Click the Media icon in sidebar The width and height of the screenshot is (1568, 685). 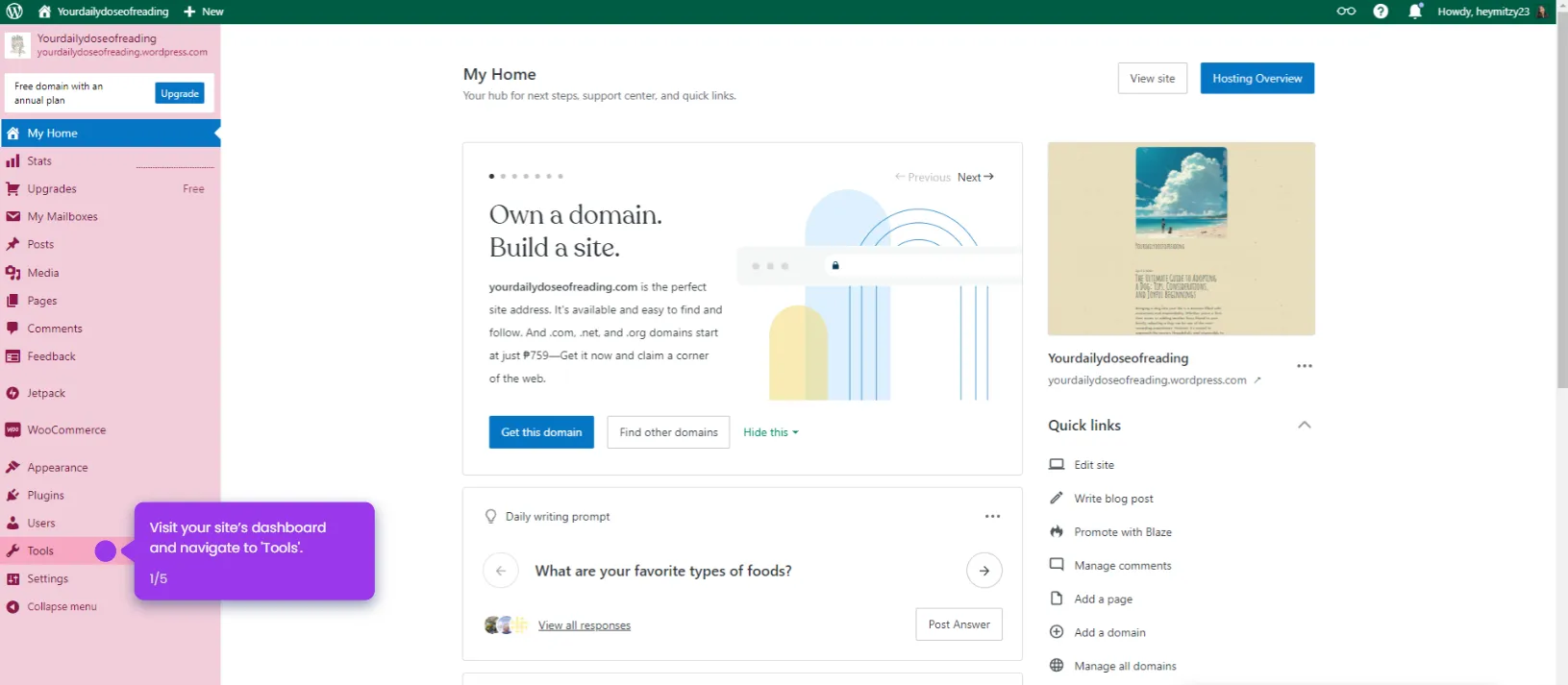(12, 273)
